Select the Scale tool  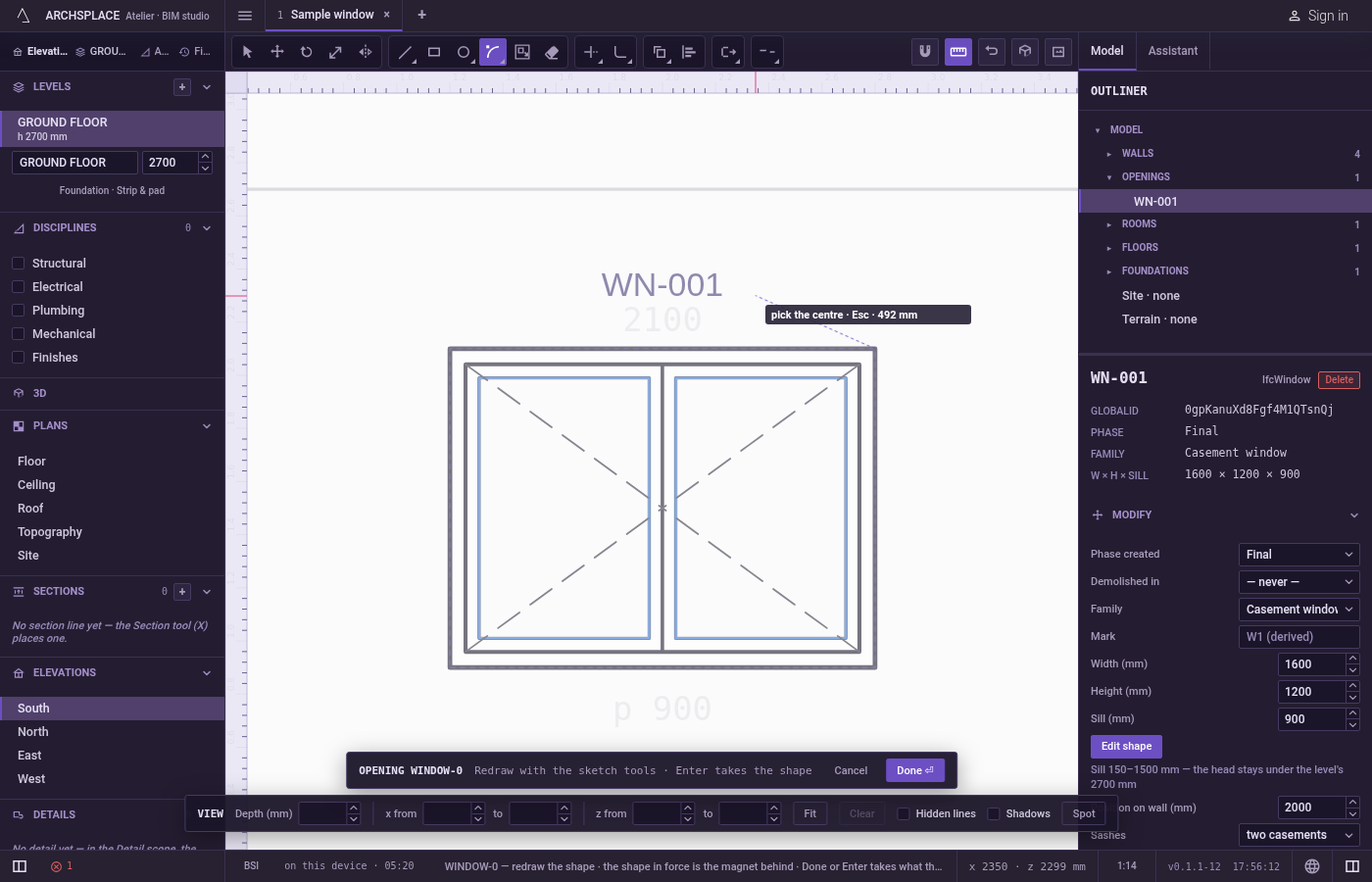tap(335, 52)
